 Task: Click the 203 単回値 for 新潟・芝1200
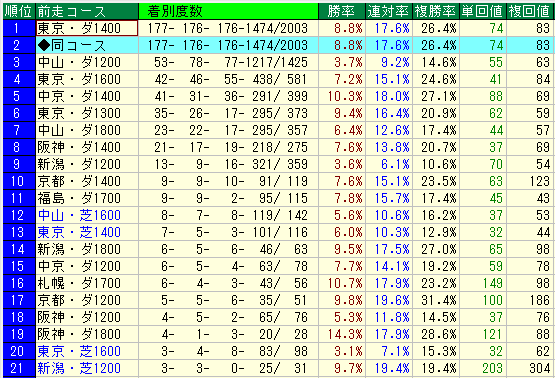coord(483,368)
